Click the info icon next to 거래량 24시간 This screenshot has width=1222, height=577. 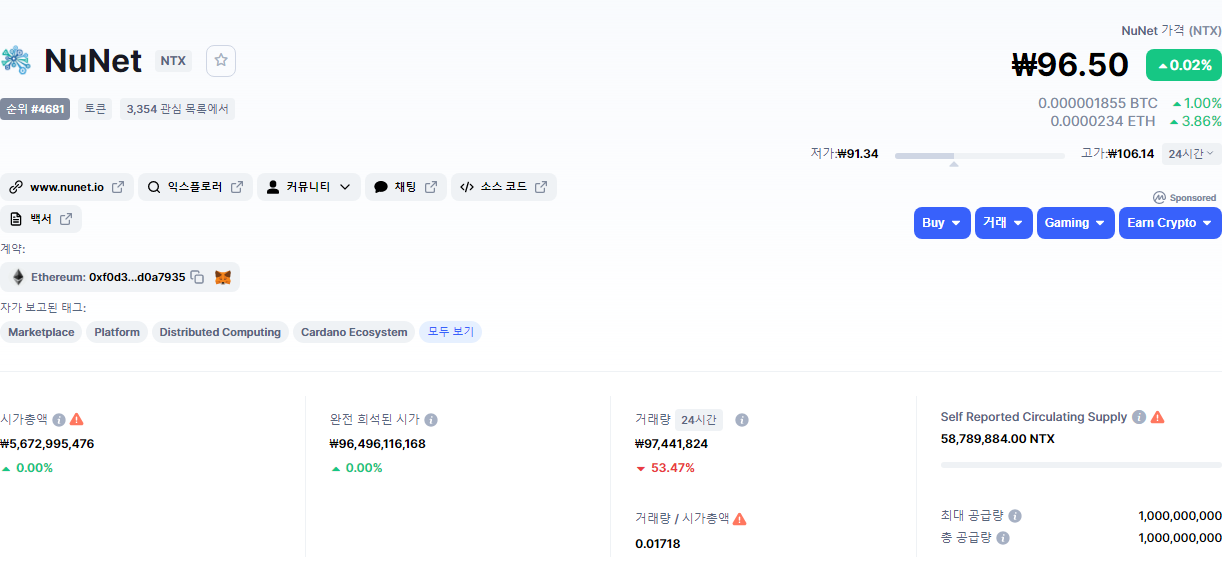[742, 420]
